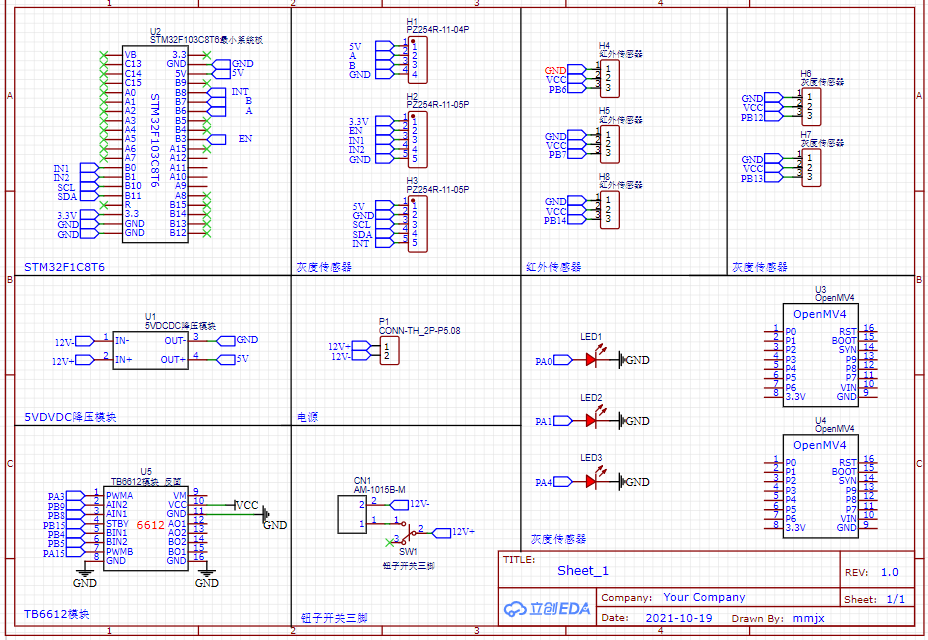
Task: Click the 立创EDA logo in title block
Action: tap(547, 609)
